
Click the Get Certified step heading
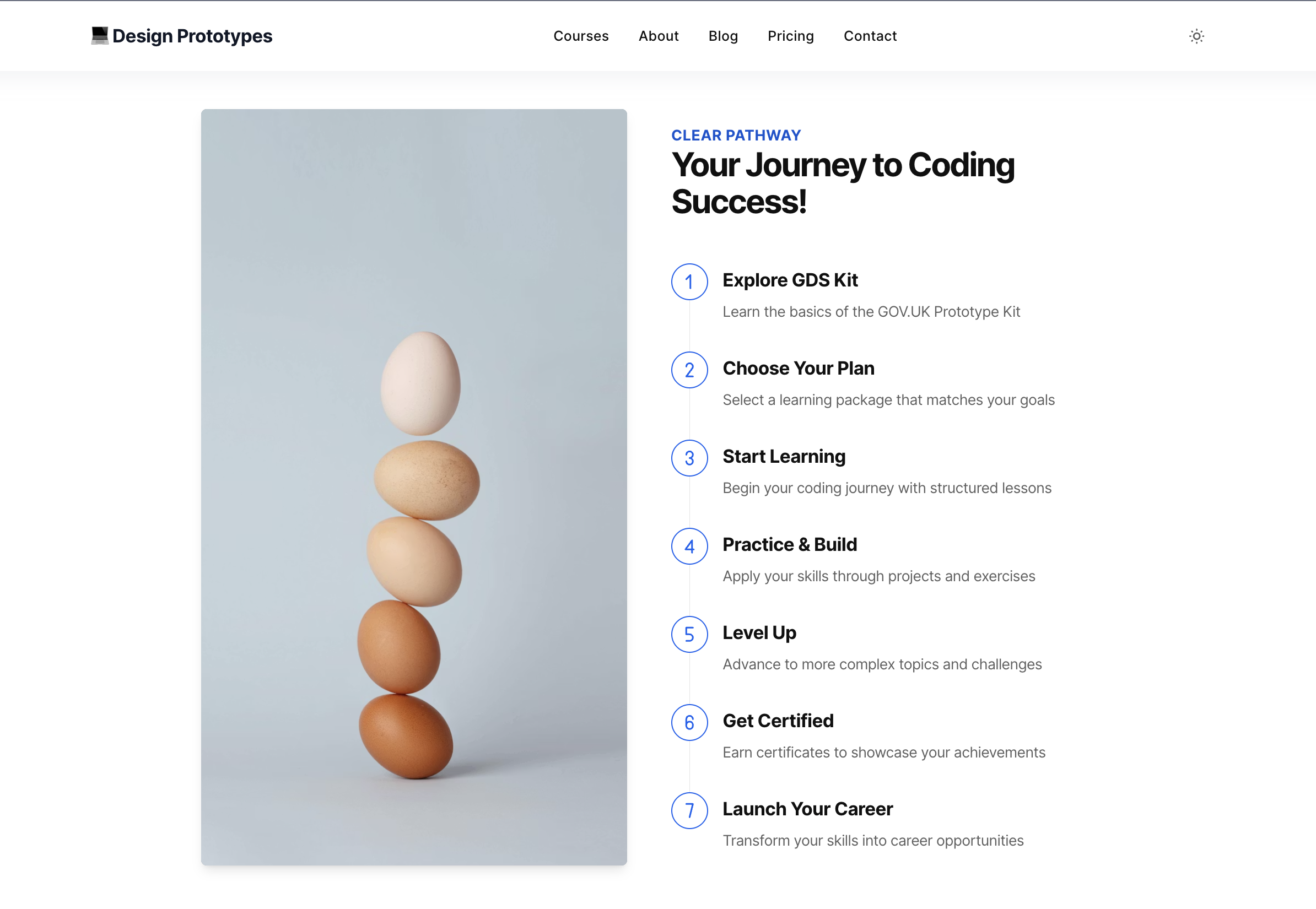(x=778, y=721)
